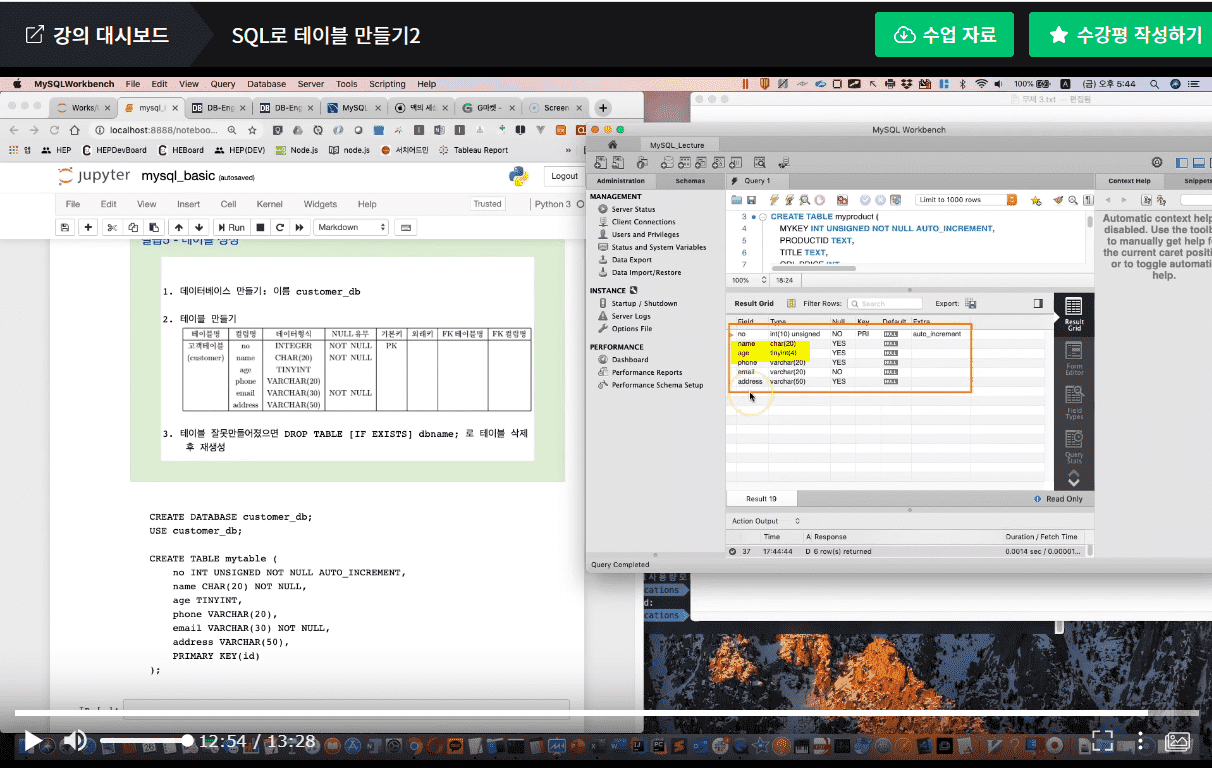Move Jupyter cell up with arrow
Viewport: 1212px width, 768px height.
178,227
